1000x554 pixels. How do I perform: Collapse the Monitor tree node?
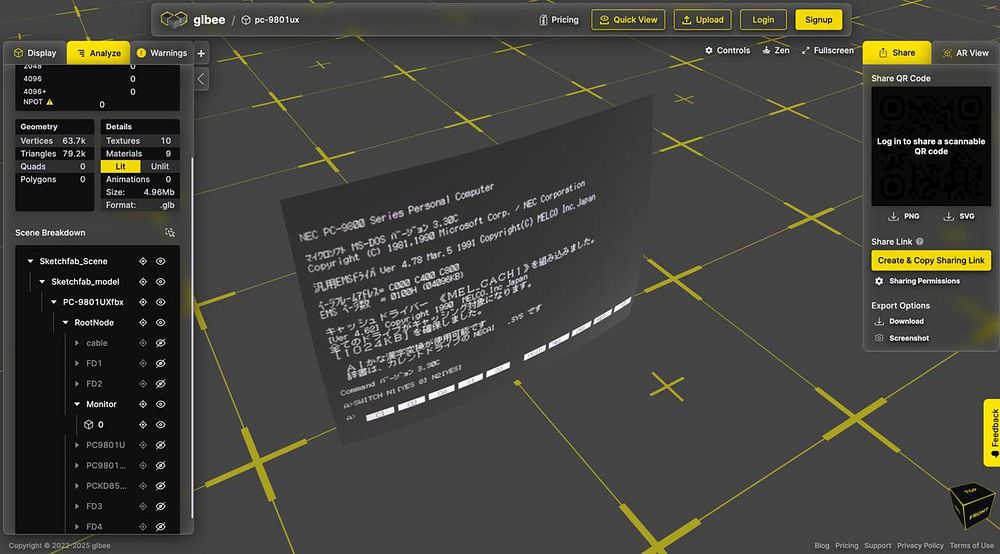coord(77,404)
